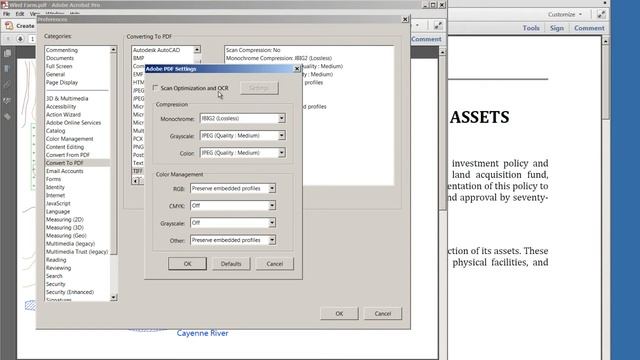Select Identity category
Image resolution: width=640 pixels, height=360 pixels.
coord(56,187)
